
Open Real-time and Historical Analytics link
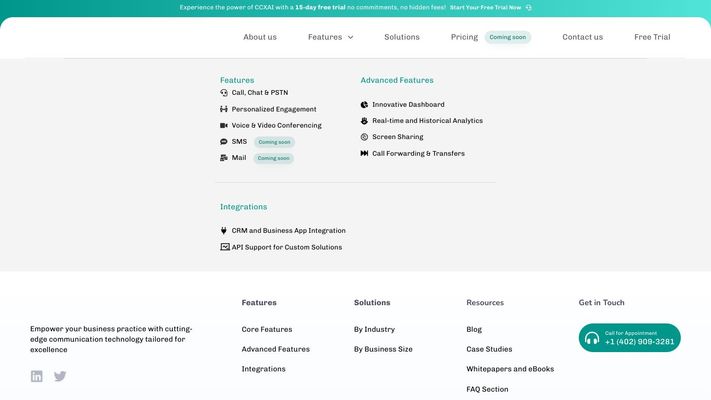(427, 121)
